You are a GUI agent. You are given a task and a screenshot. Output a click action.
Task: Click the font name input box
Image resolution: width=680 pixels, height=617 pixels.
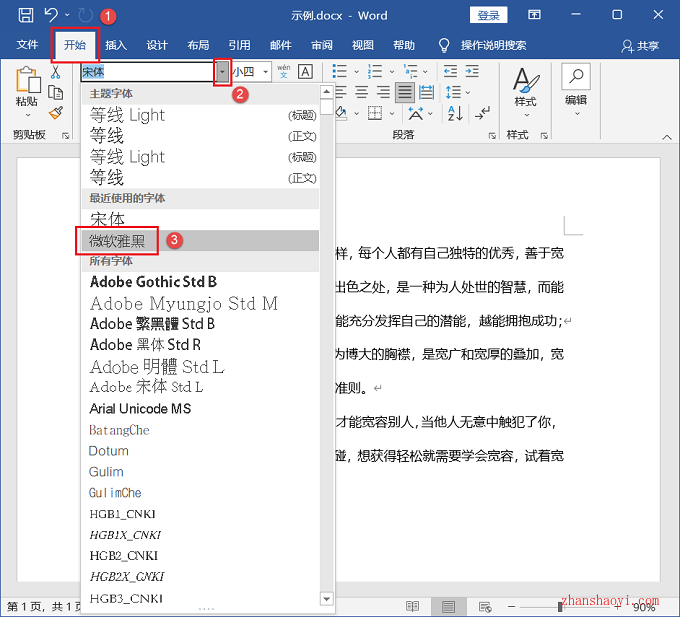point(148,72)
